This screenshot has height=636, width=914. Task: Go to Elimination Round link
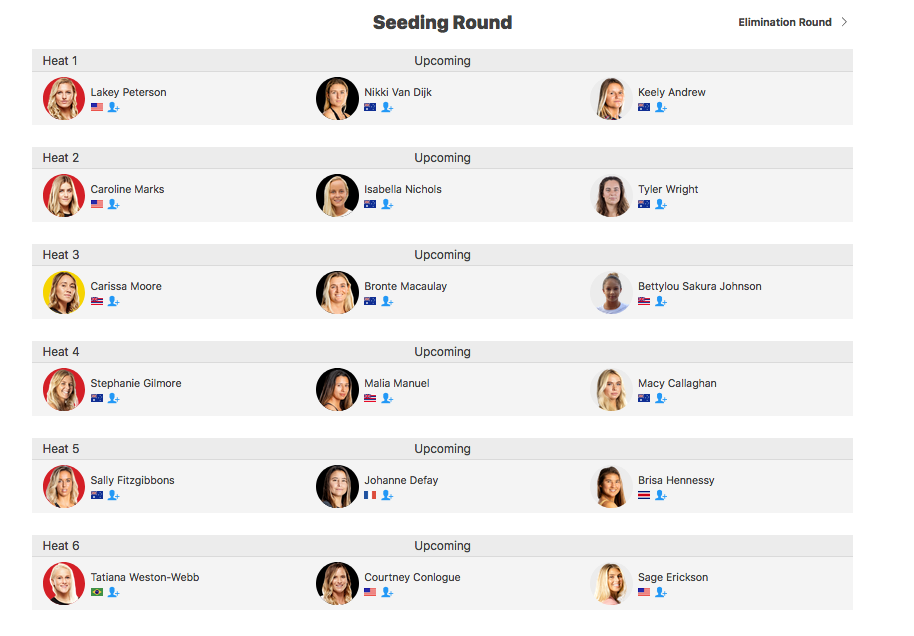coord(785,22)
